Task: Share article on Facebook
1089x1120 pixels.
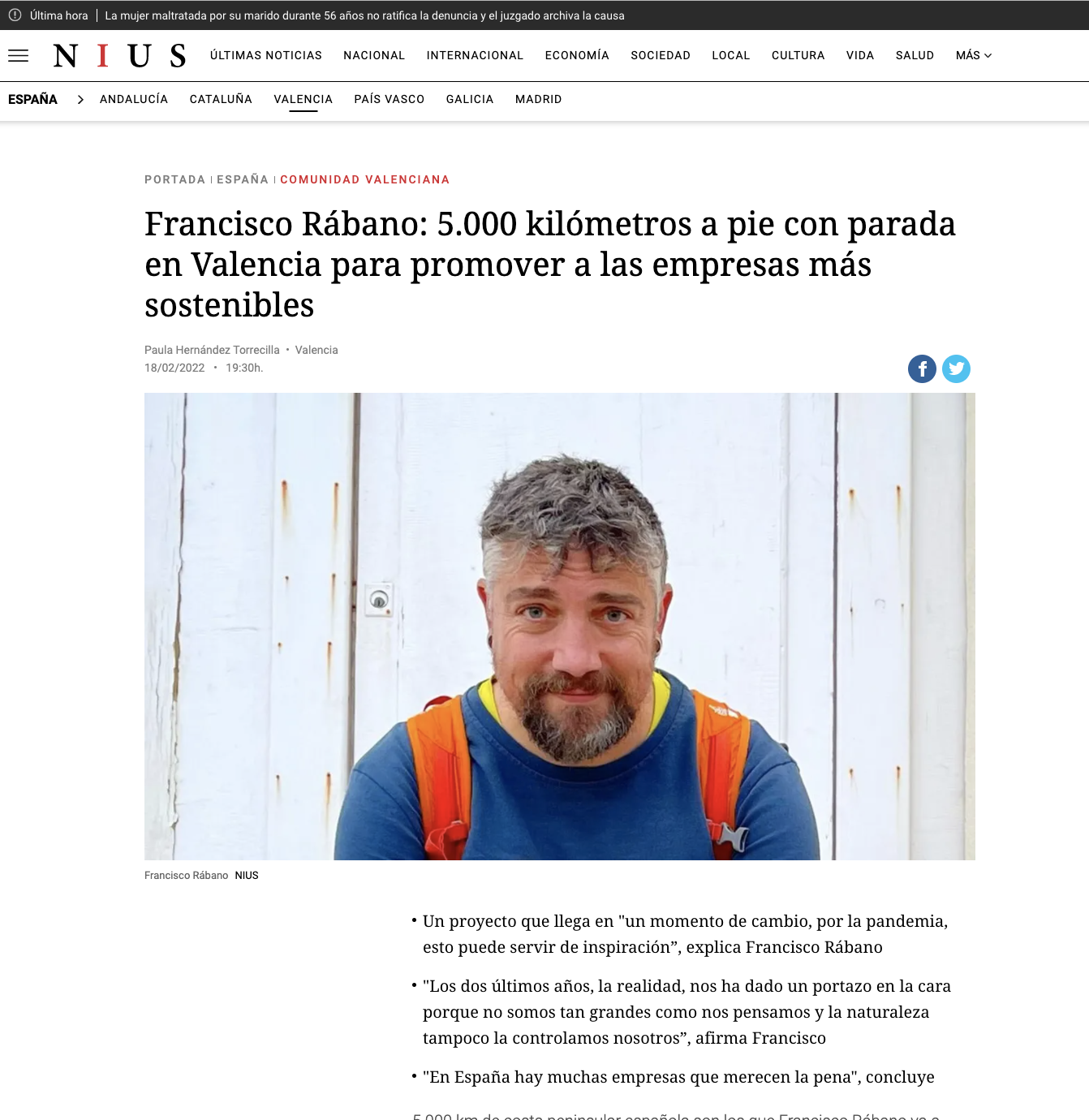Action: (x=922, y=368)
